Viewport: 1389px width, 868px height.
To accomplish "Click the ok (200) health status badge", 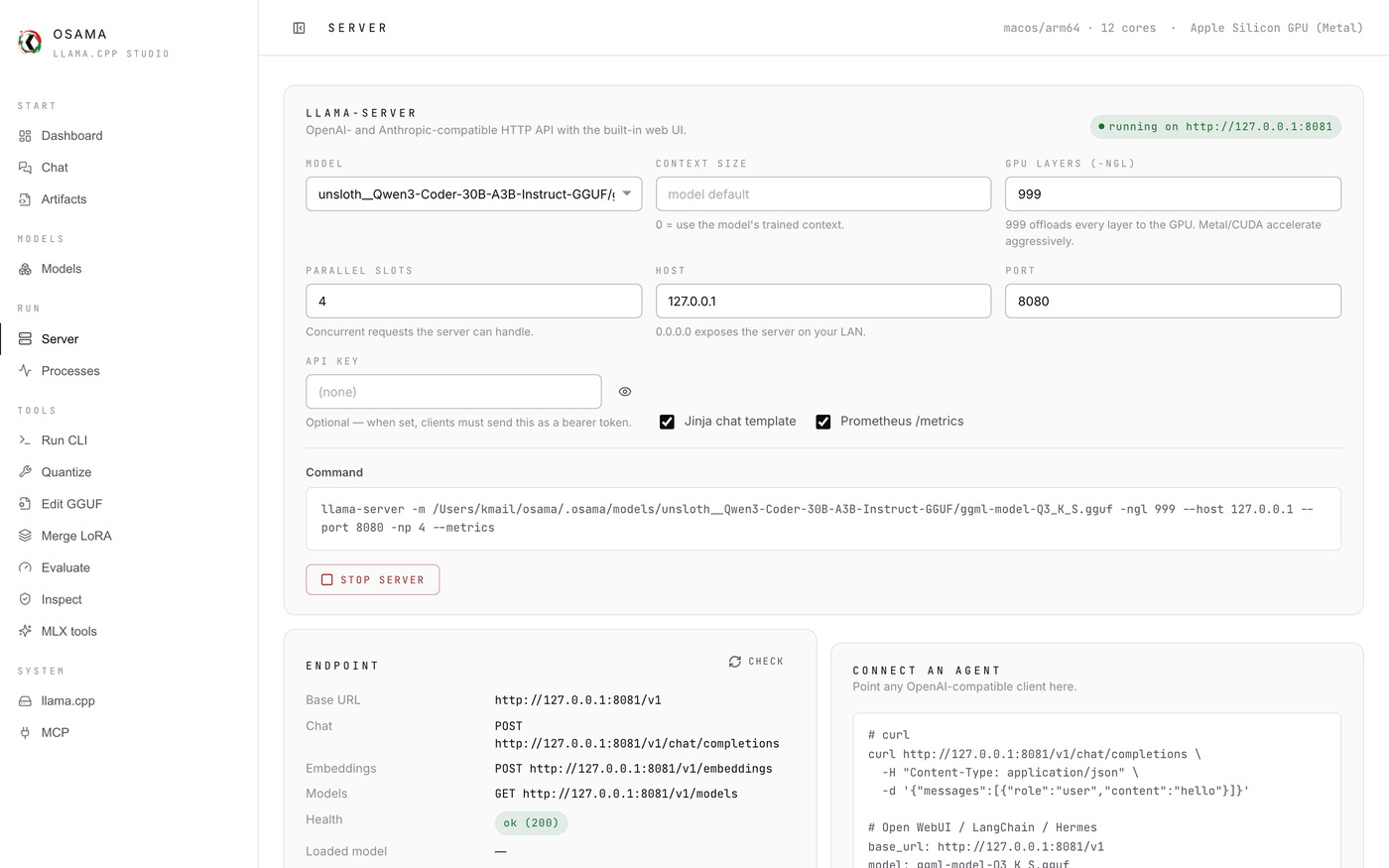I will point(531,823).
